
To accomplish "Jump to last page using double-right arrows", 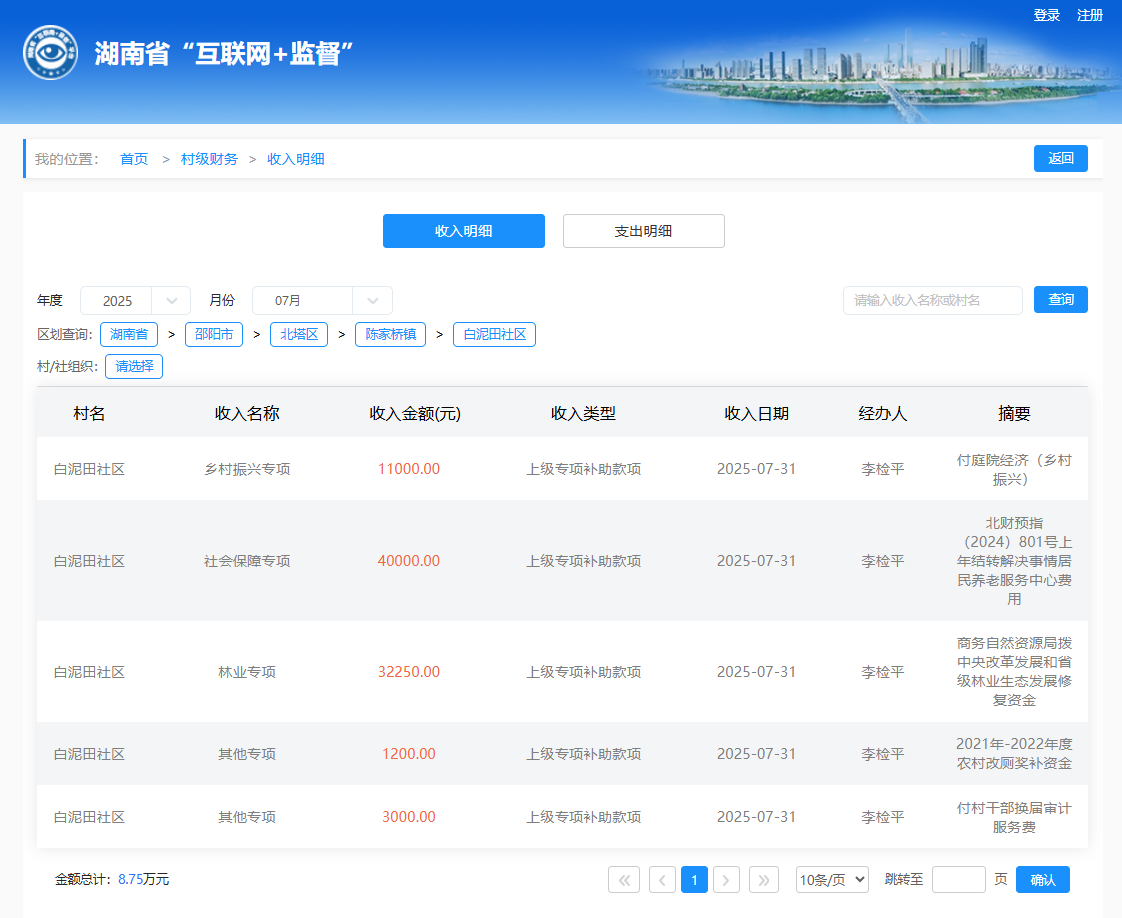I will (x=764, y=880).
